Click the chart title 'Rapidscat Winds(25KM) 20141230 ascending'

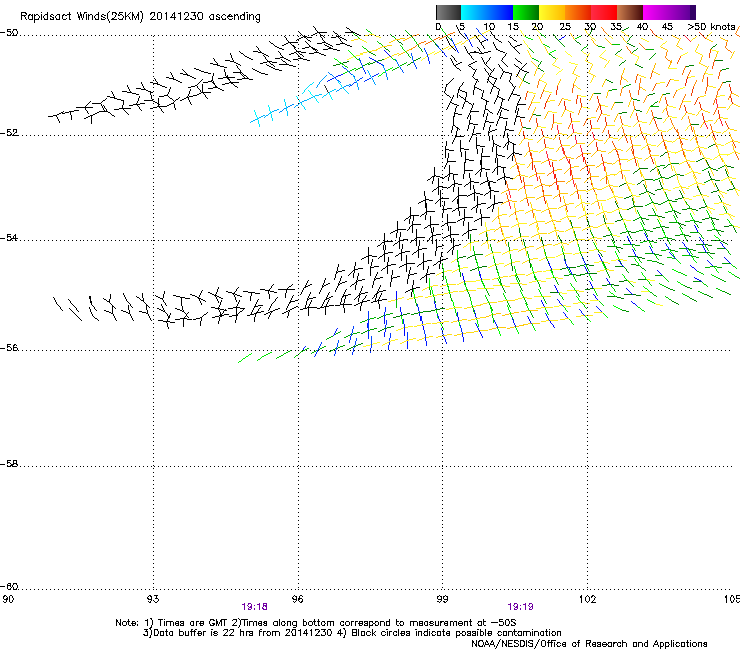(140, 17)
